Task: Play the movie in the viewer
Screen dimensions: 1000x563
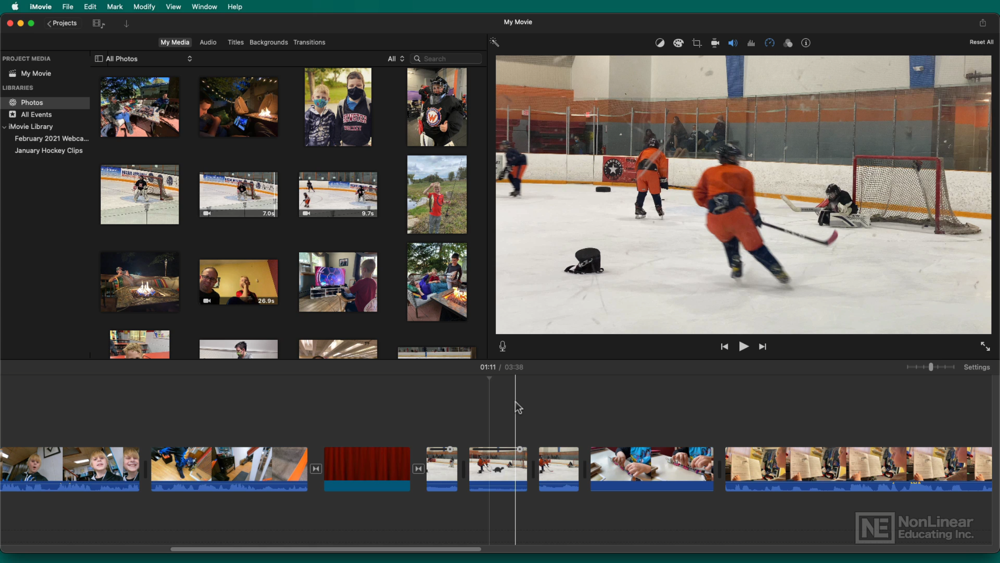Action: [x=744, y=346]
